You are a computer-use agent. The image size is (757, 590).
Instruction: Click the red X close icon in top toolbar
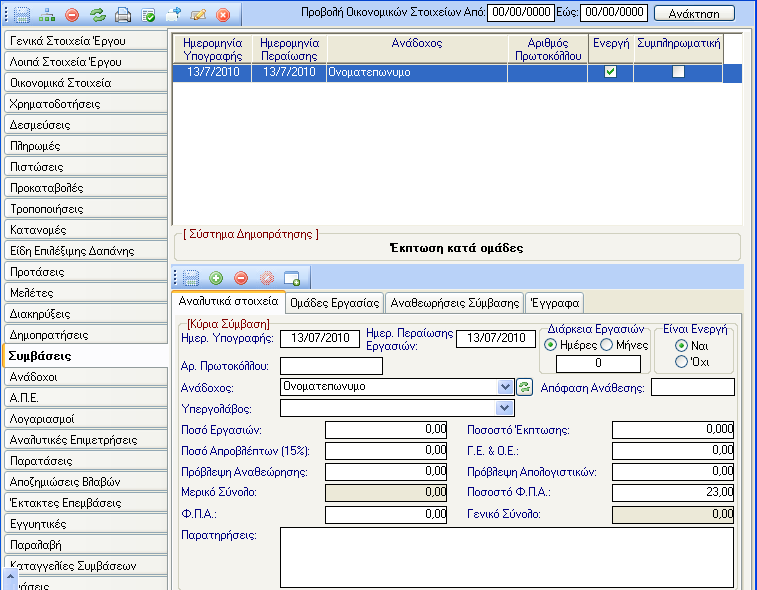[223, 15]
